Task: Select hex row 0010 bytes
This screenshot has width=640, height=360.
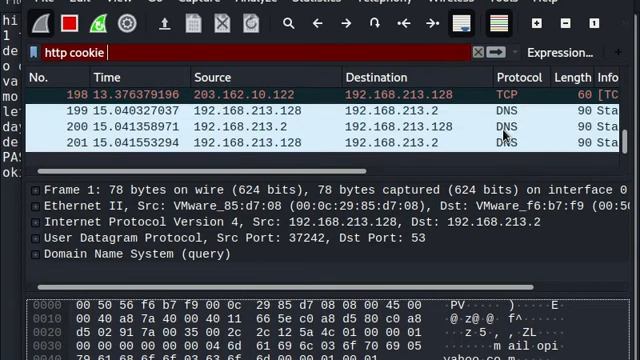Action: pos(249,319)
